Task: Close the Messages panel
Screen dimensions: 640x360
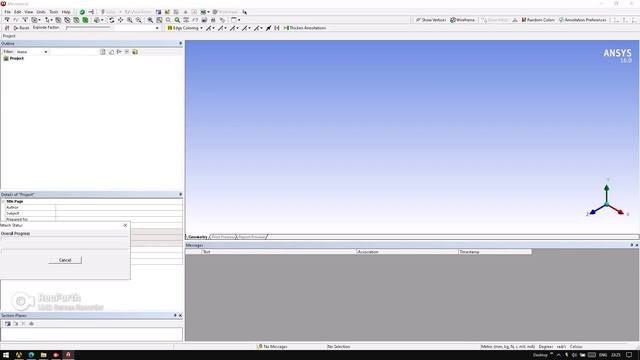Action: 637,245
